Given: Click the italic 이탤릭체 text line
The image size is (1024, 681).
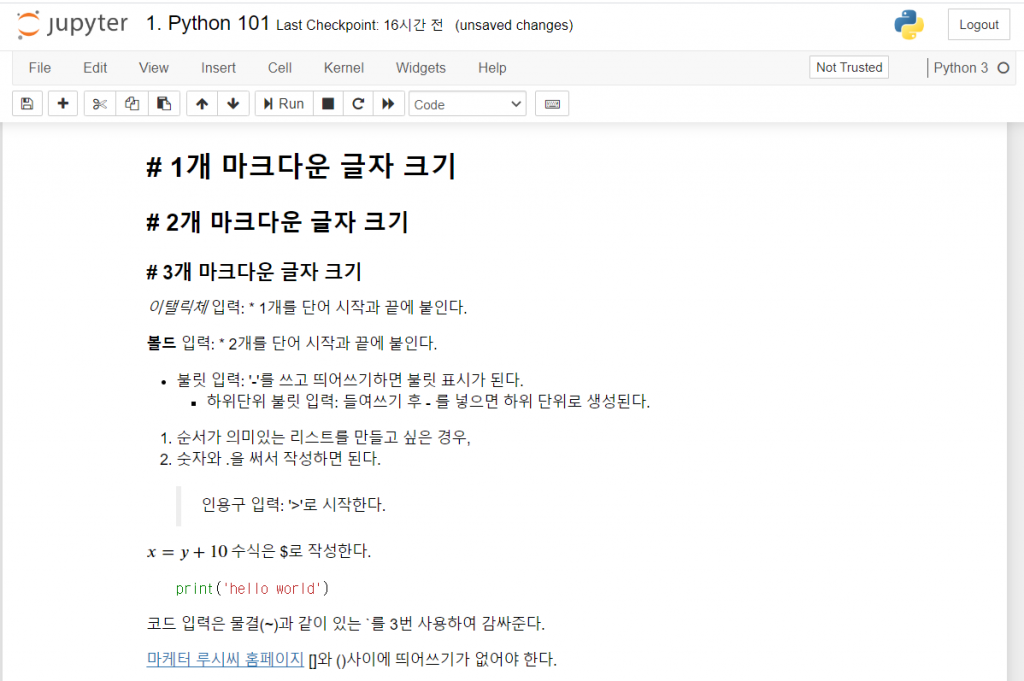Looking at the screenshot, I should (307, 307).
